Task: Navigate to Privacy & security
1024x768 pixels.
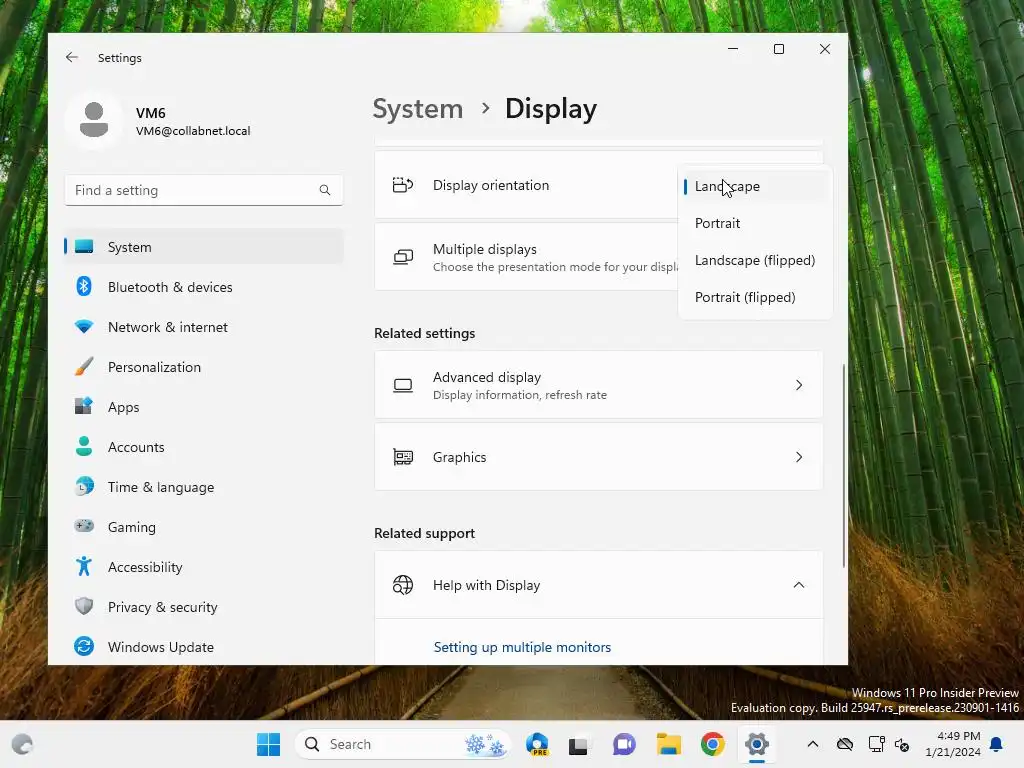Action: 204,606
